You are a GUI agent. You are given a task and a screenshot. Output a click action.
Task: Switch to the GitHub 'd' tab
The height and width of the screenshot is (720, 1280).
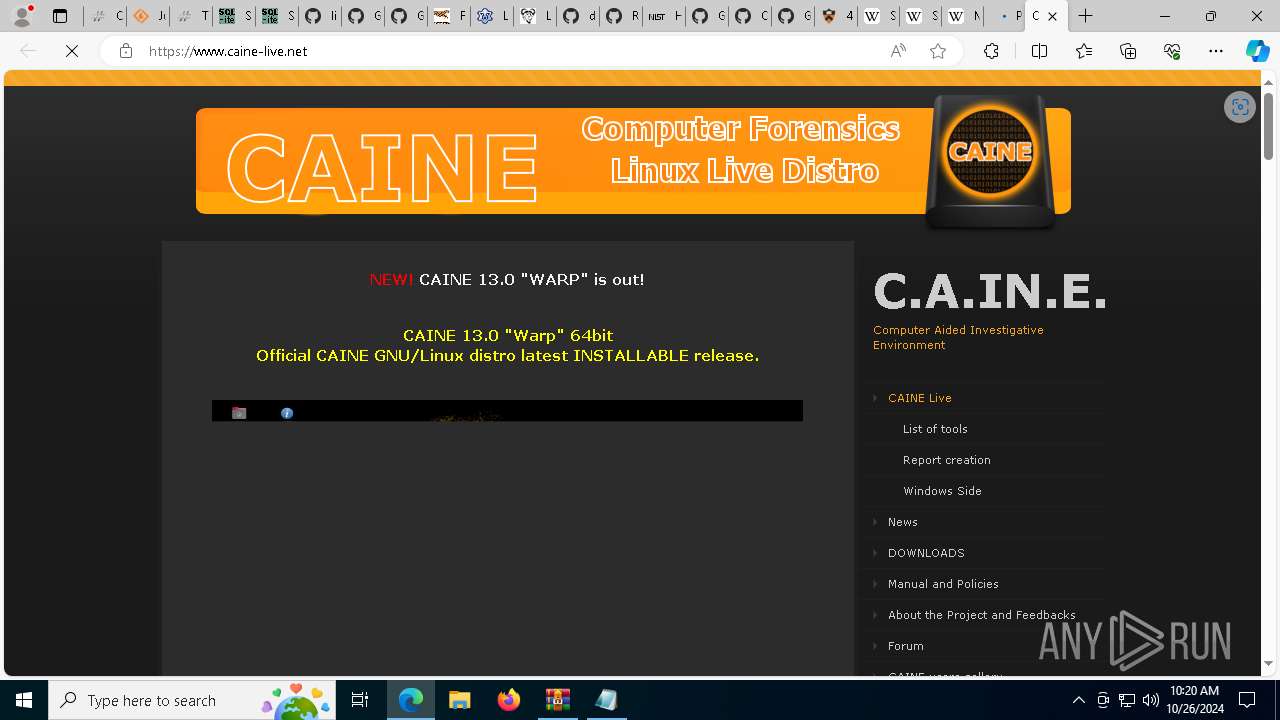[577, 16]
